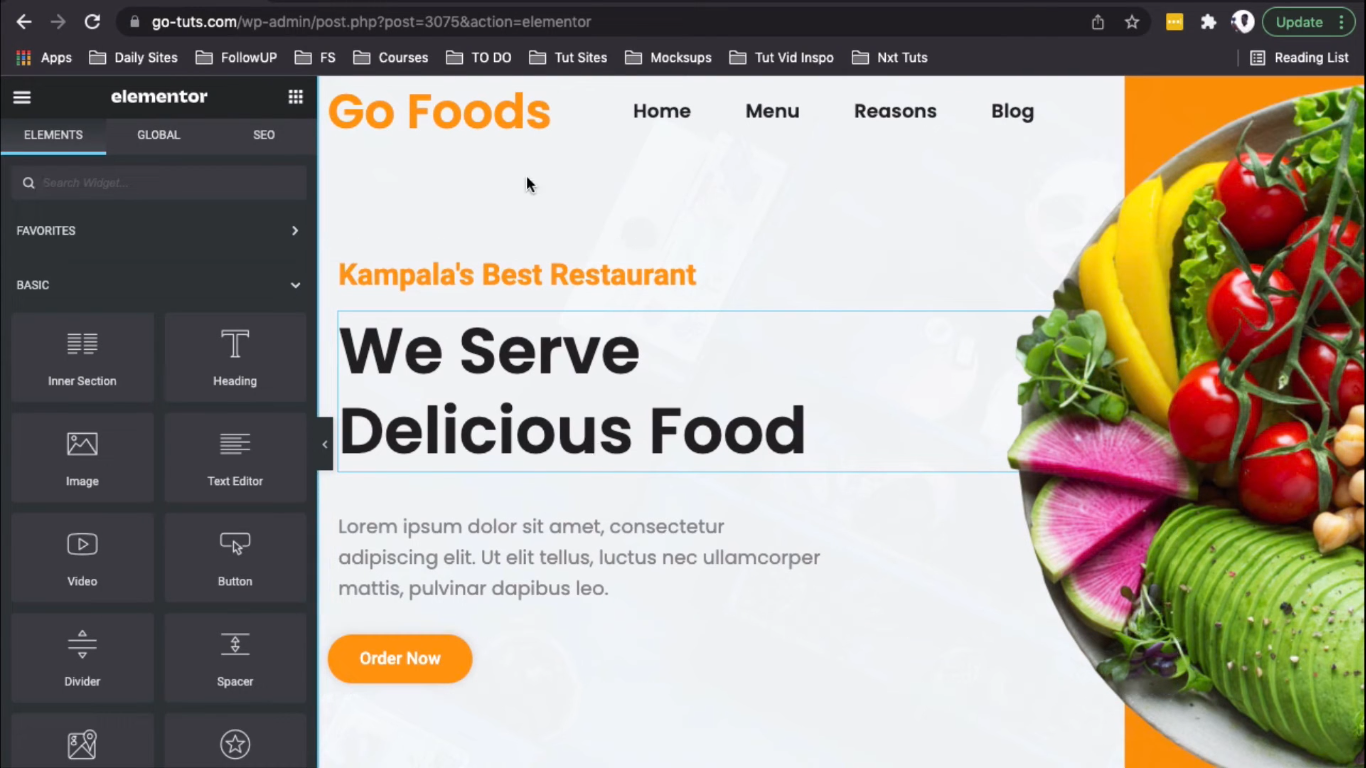Select the Text Editor widget
Viewport: 1366px width, 768px height.
click(235, 457)
